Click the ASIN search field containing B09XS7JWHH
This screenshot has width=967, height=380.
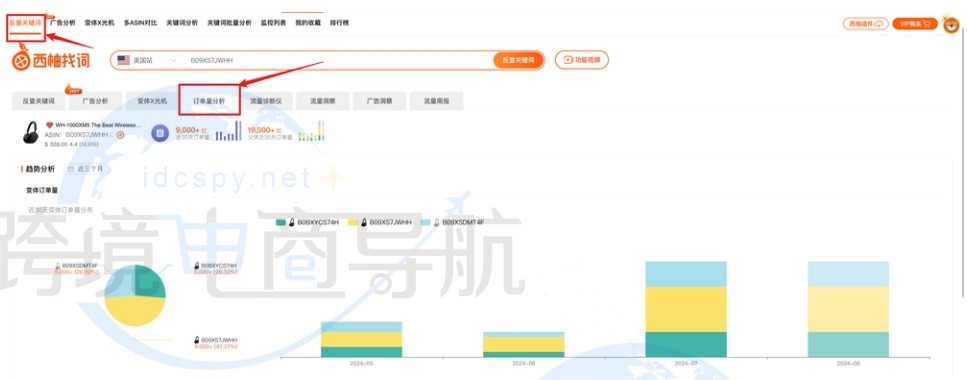point(339,60)
